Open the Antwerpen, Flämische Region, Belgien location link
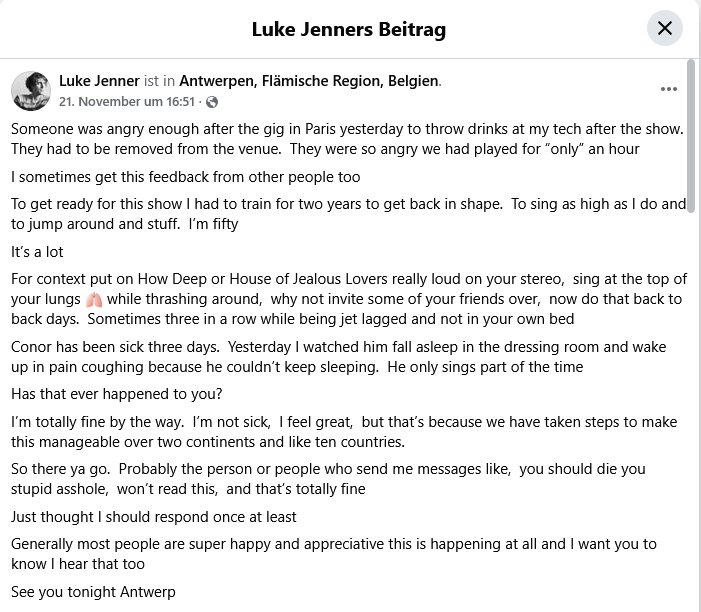701x612 pixels. click(309, 80)
